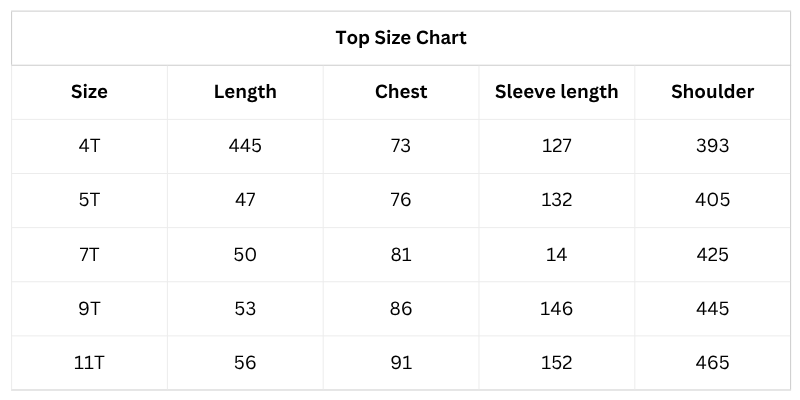Select the Sleeve length column header
Image resolution: width=800 pixels, height=400 pixels.
tap(556, 92)
